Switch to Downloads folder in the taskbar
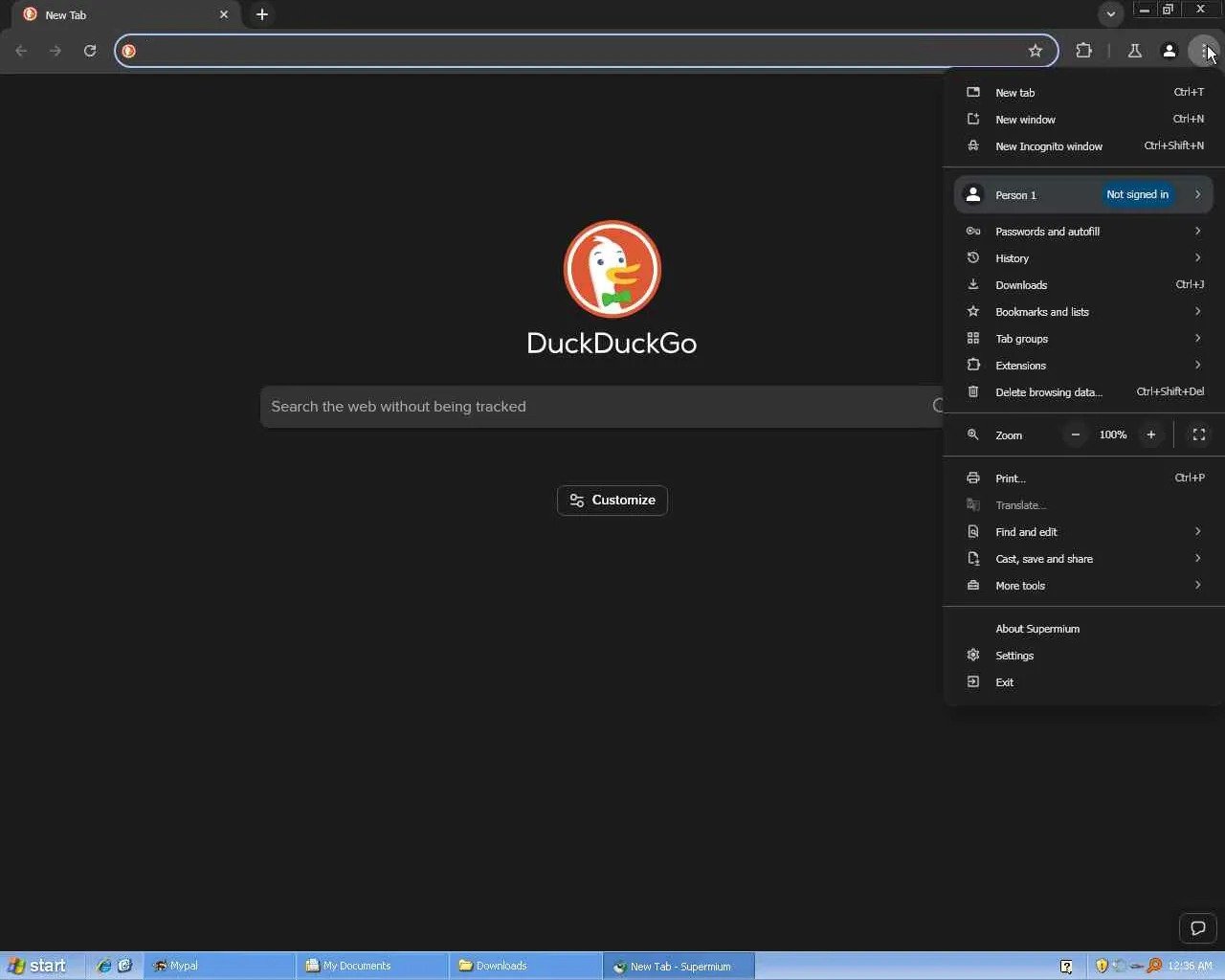The width and height of the screenshot is (1225, 980). click(x=525, y=967)
